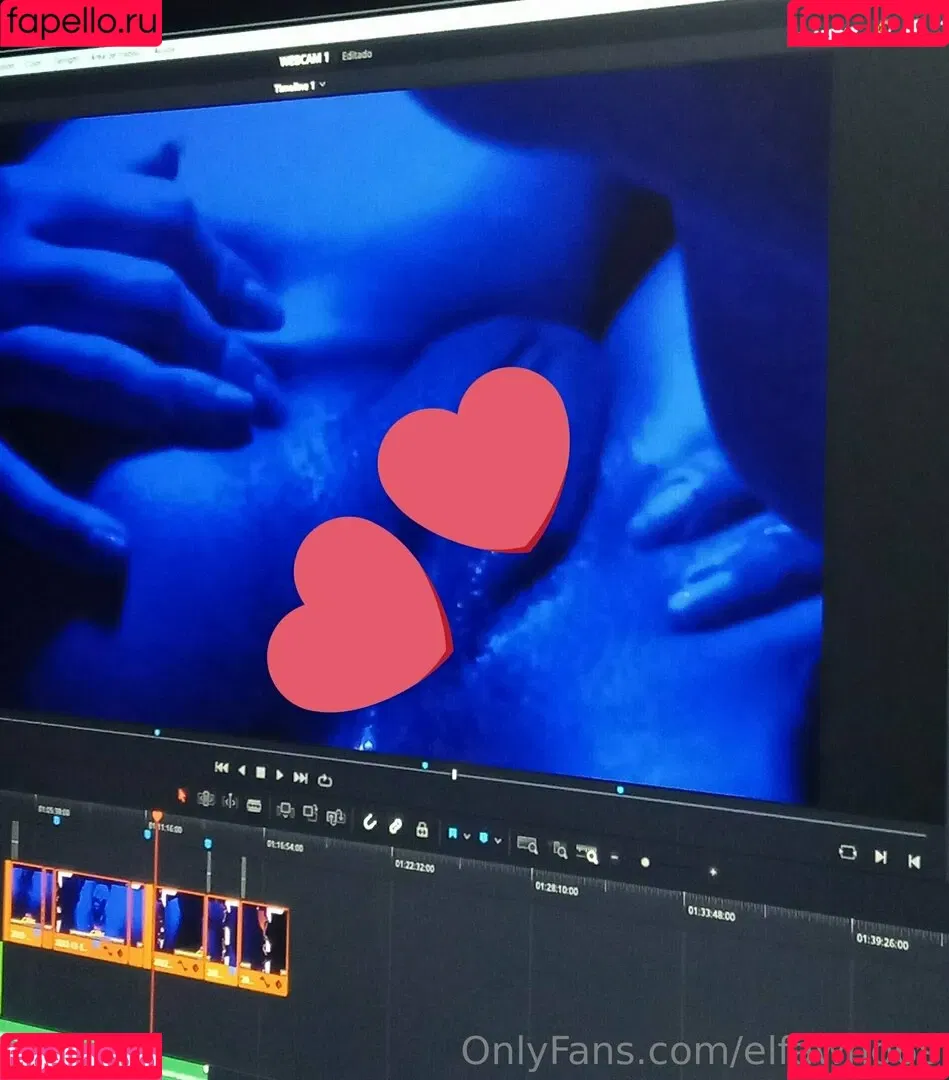The width and height of the screenshot is (949, 1080).
Task: Toggle linked selection chain icon
Action: tap(395, 825)
